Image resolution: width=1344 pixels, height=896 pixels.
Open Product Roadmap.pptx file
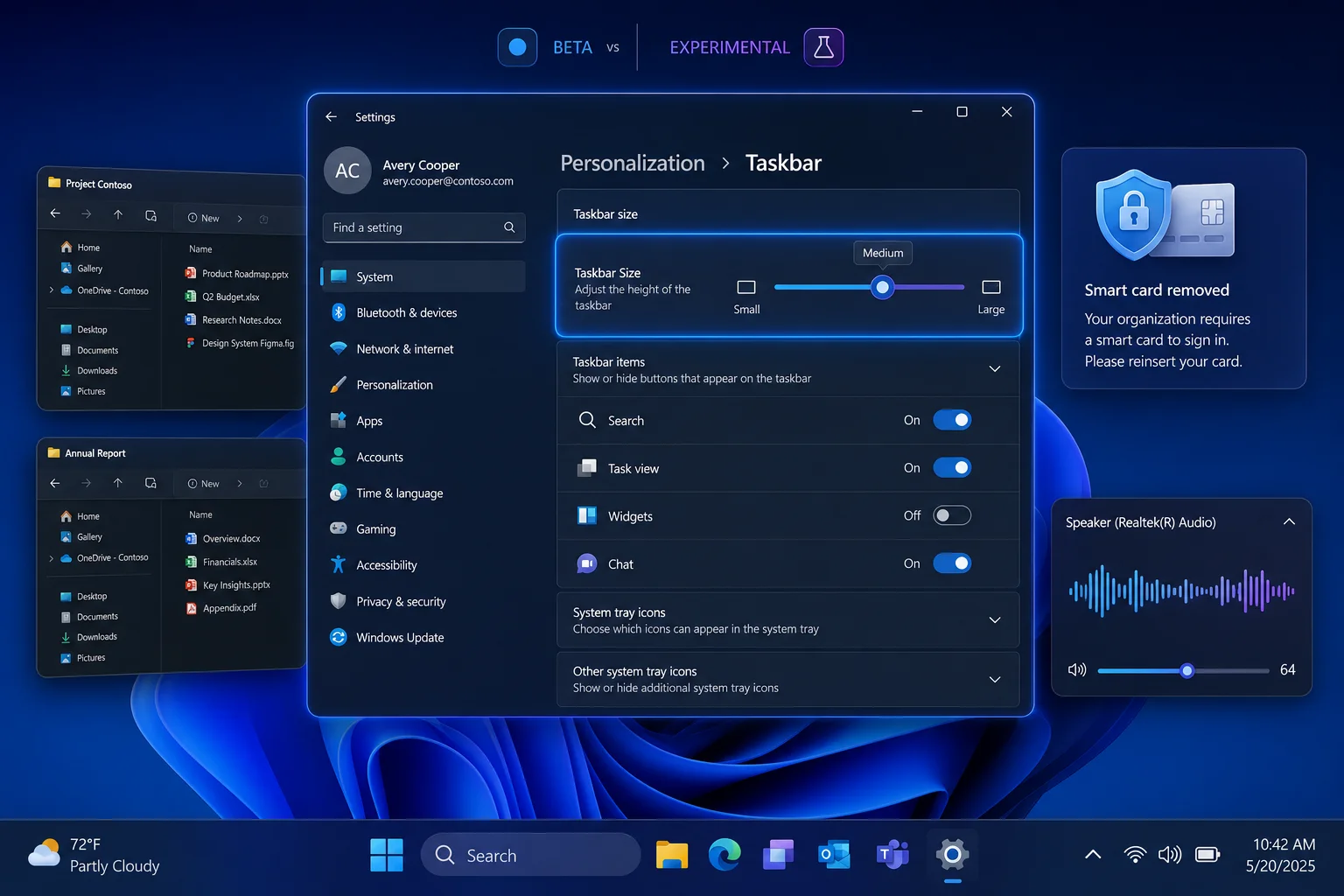236,274
